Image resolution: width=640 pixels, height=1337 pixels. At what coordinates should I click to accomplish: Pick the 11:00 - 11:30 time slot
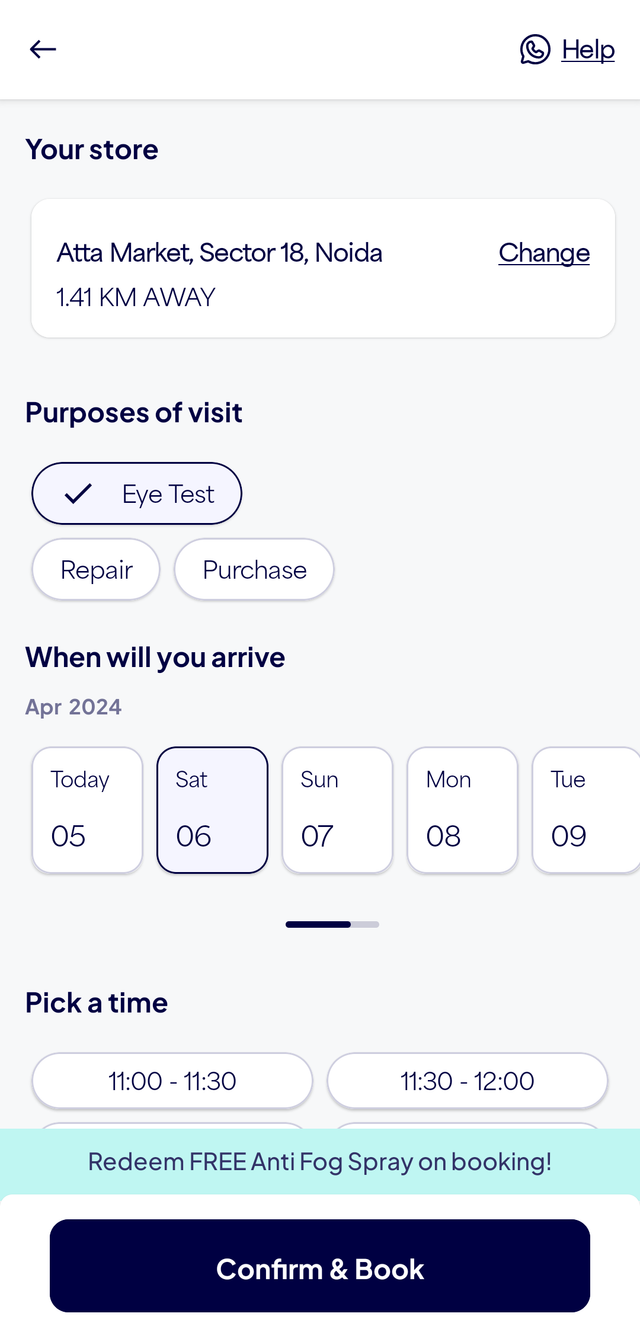[172, 1081]
